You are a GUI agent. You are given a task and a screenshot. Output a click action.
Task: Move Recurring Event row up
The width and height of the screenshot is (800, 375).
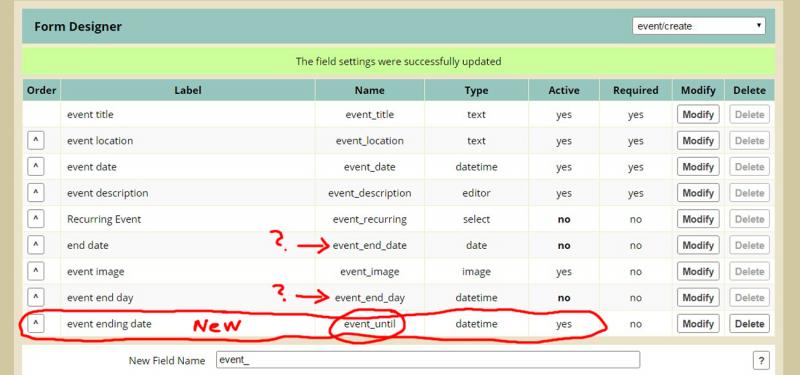tap(36, 219)
